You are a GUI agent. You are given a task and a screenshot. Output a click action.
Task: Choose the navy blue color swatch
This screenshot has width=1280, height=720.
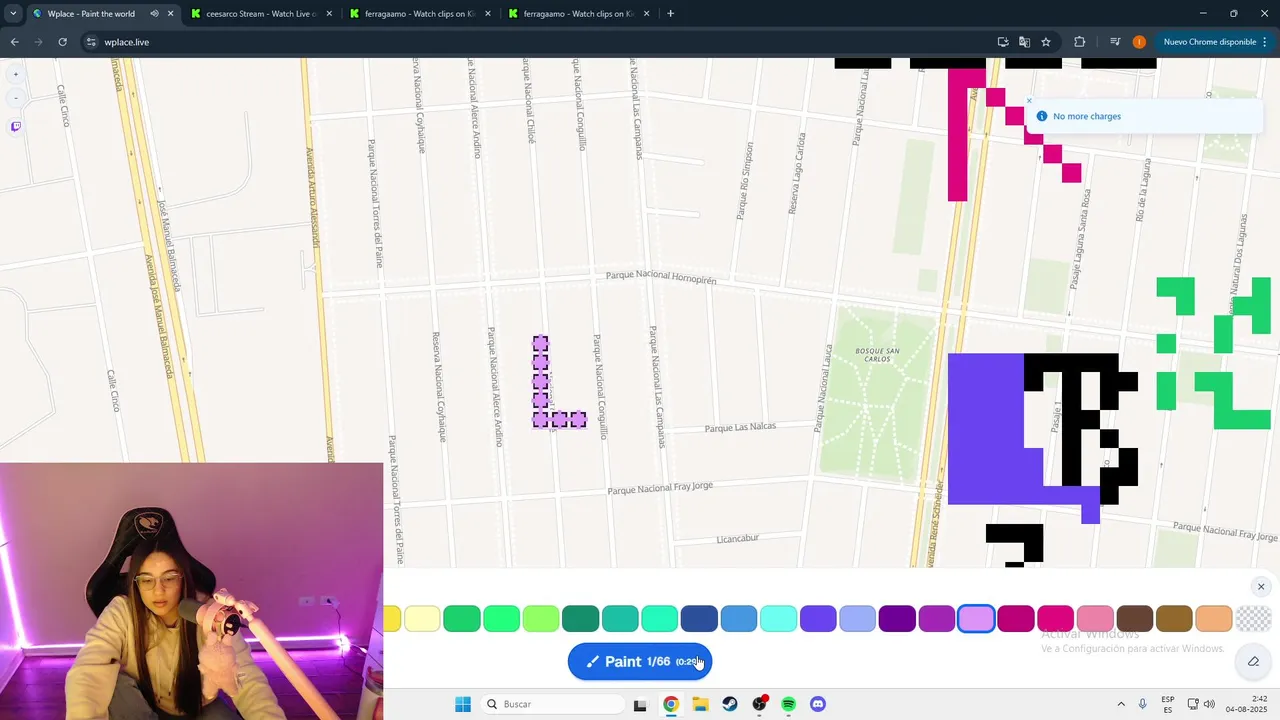coord(699,619)
